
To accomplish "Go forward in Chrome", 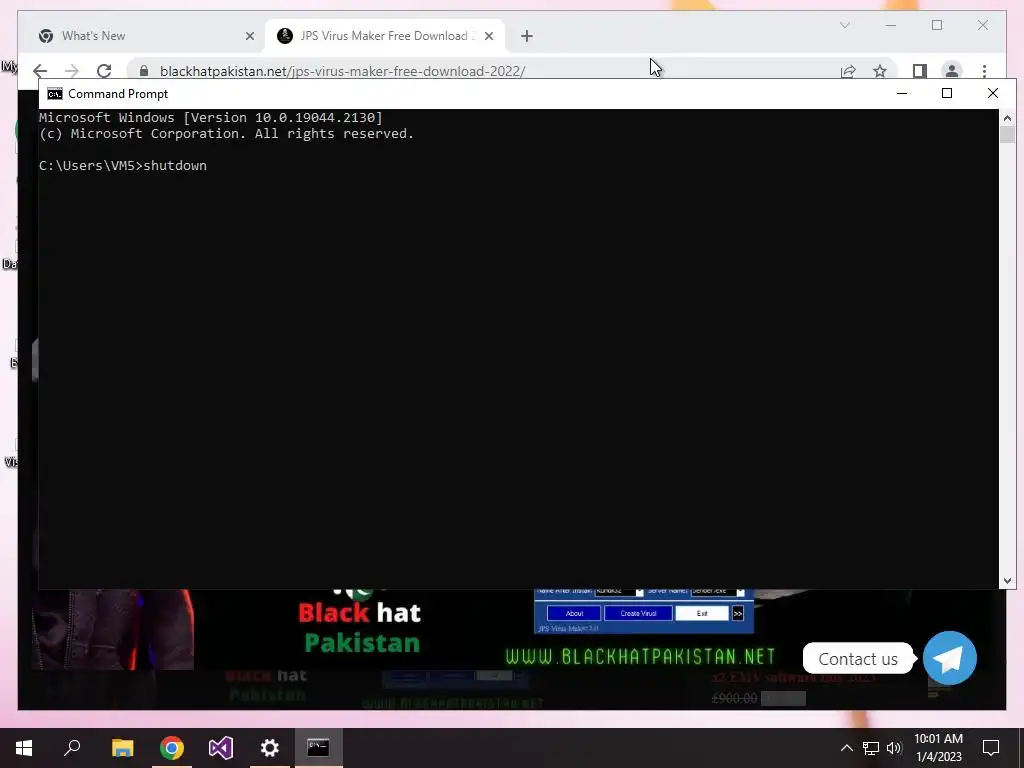I will point(72,71).
